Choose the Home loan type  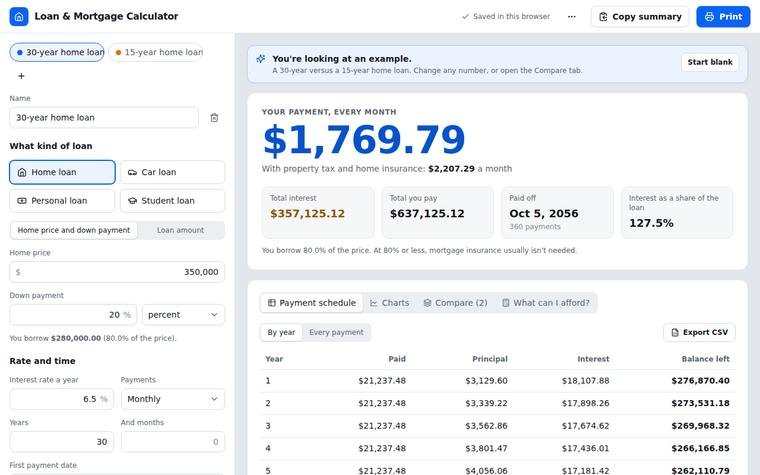coord(62,172)
